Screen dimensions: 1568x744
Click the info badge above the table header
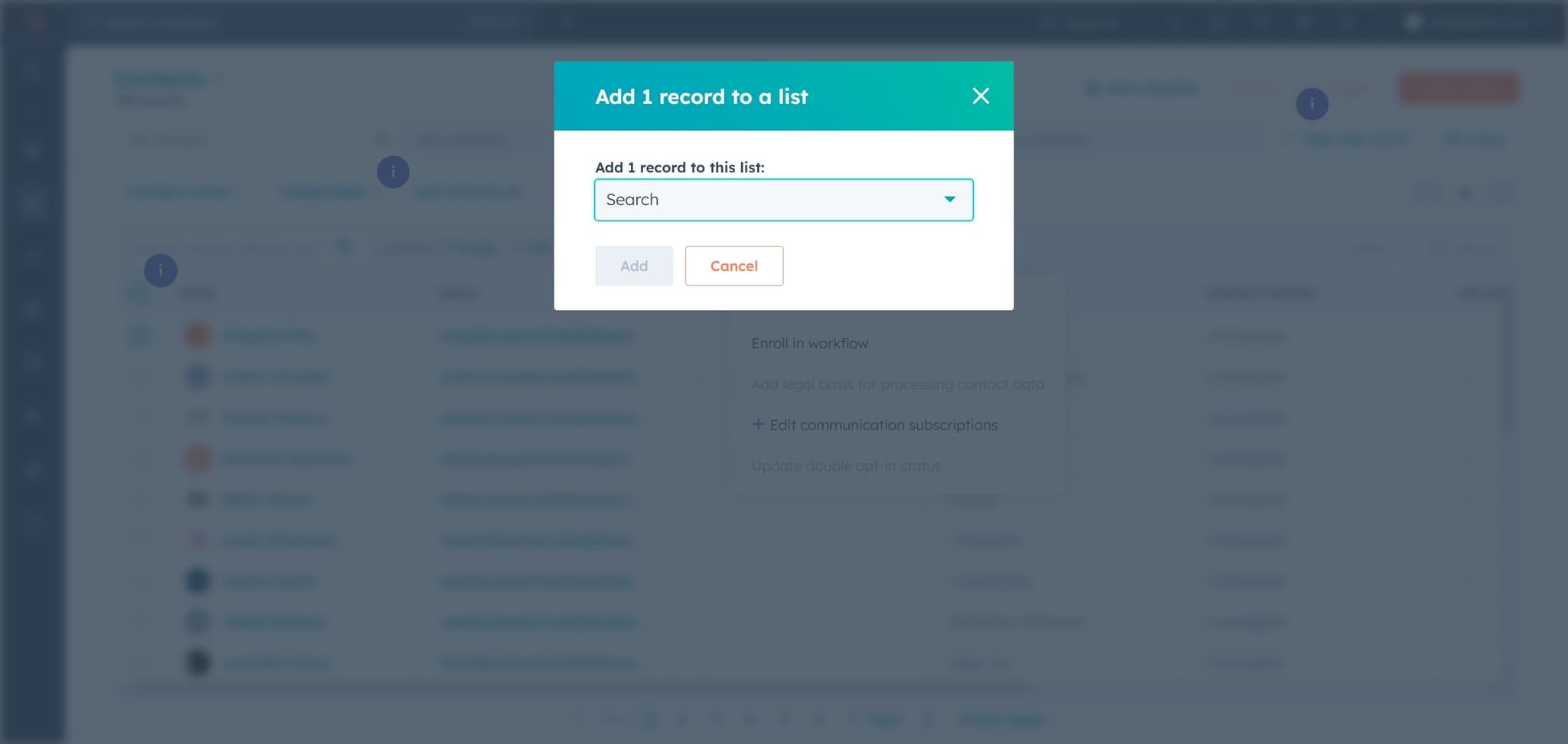pyautogui.click(x=161, y=269)
